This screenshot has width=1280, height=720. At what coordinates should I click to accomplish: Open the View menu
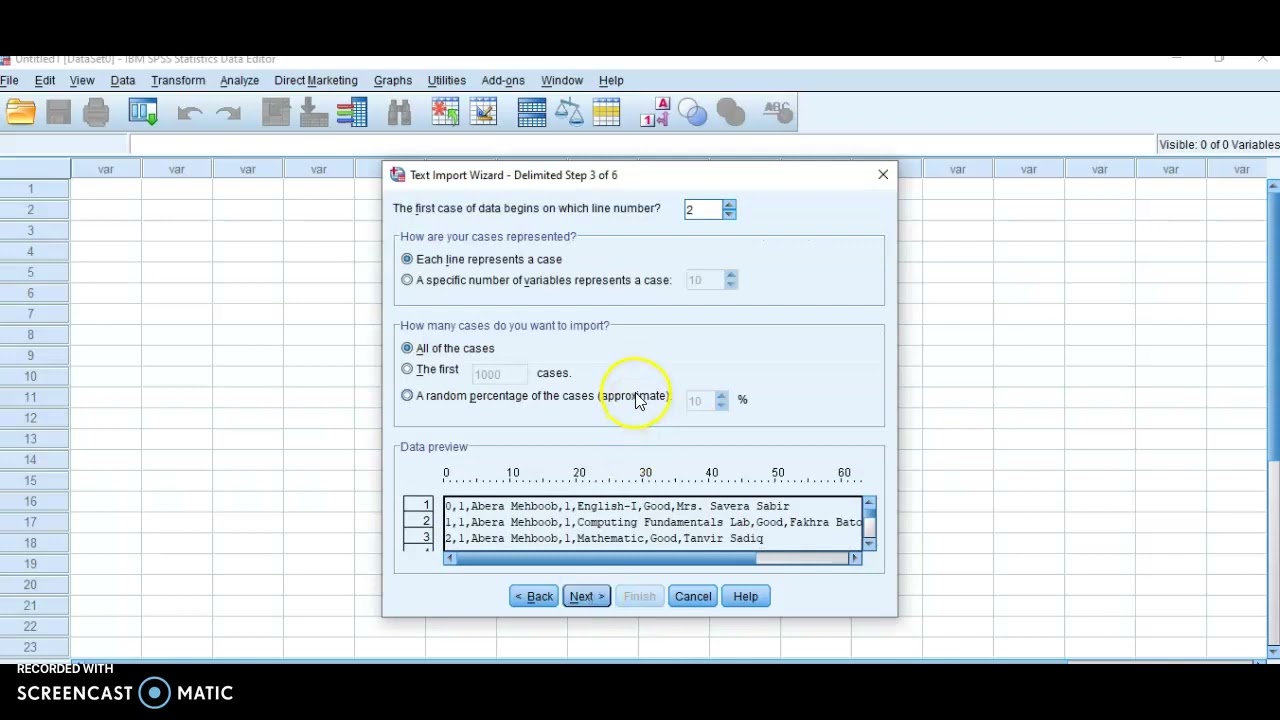[x=82, y=80]
